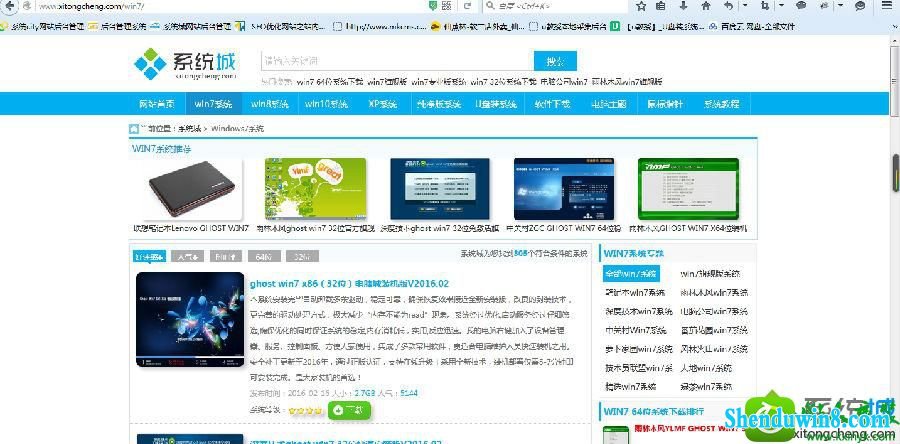This screenshot has width=900, height=444.
Task: Click the downloads arrow icon in toolbar
Action: point(683,6)
